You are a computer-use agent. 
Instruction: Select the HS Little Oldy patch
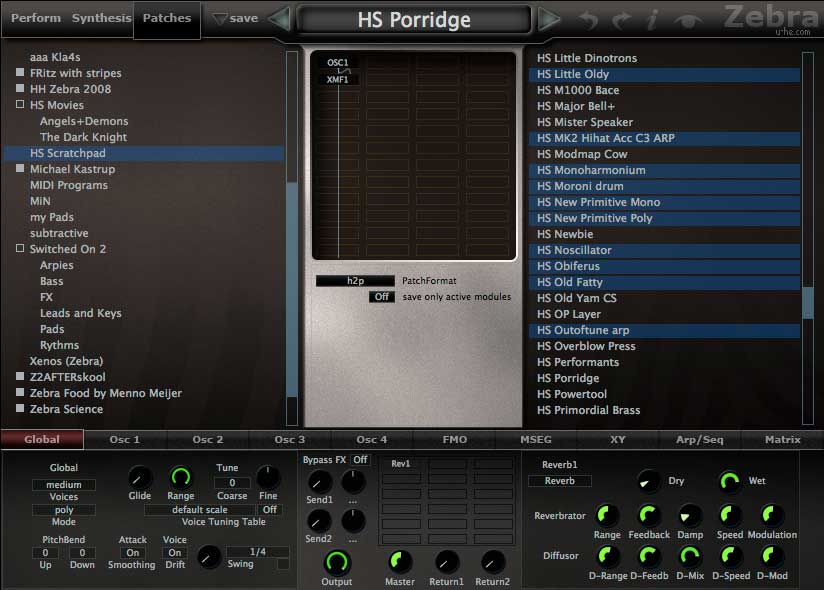click(x=665, y=74)
